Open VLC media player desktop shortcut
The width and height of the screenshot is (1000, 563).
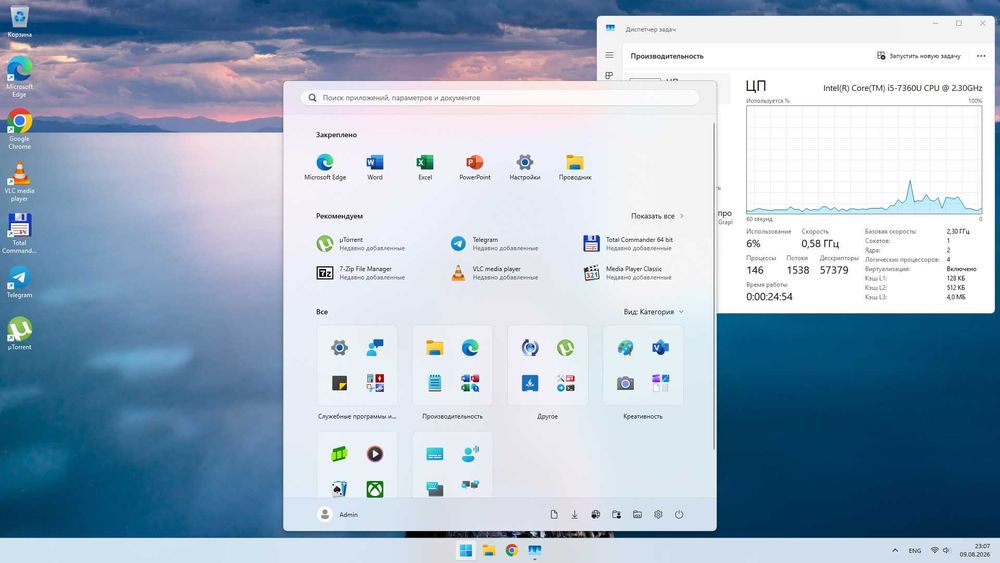19,181
